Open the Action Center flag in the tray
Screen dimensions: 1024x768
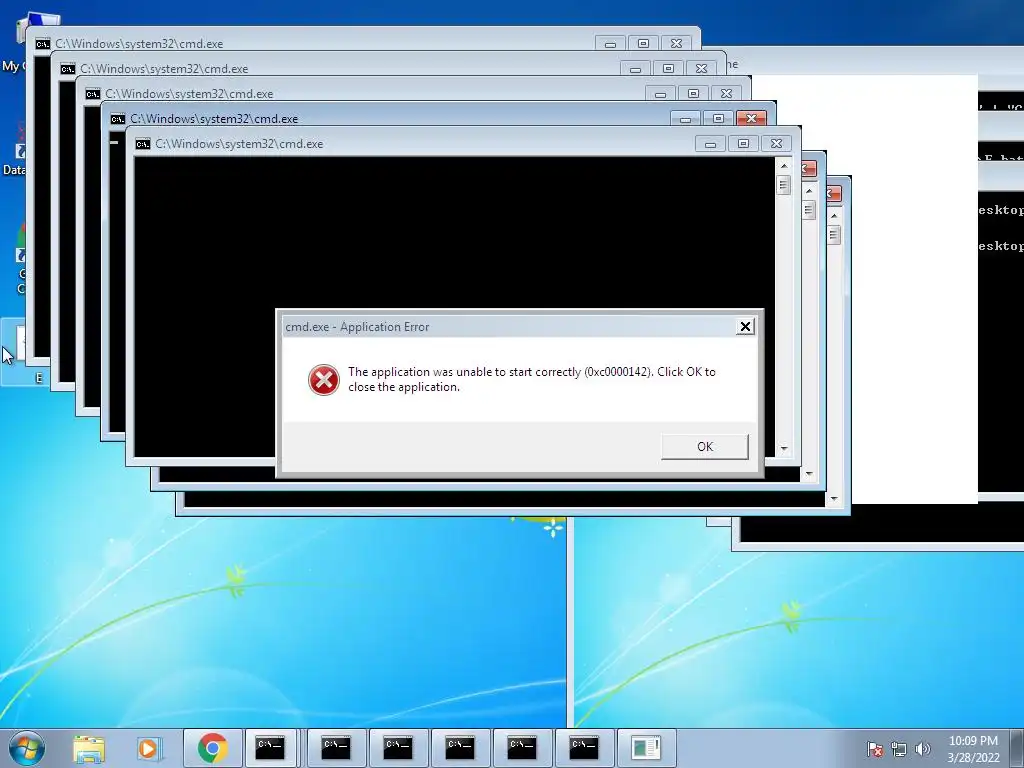[874, 749]
